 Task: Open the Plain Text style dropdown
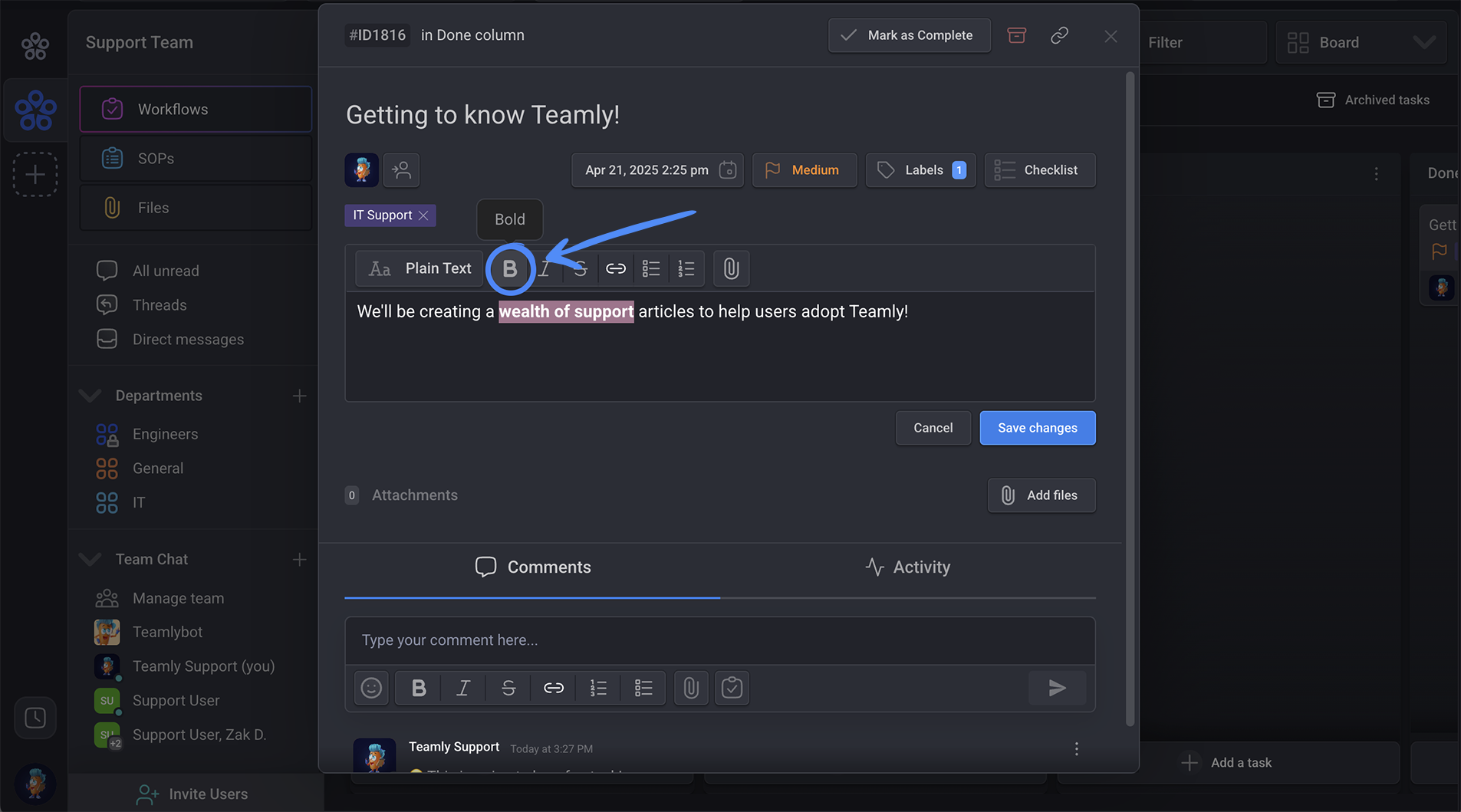pyautogui.click(x=420, y=268)
